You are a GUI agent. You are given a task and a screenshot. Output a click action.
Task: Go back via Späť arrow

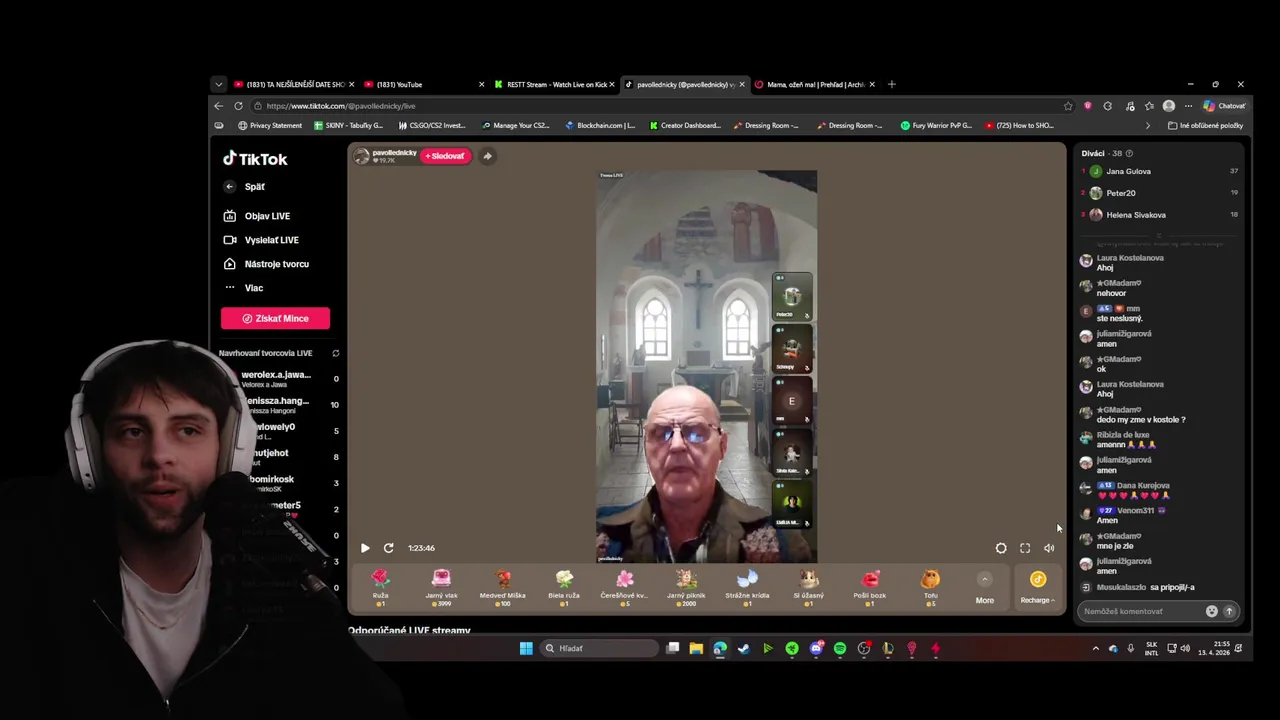click(229, 187)
